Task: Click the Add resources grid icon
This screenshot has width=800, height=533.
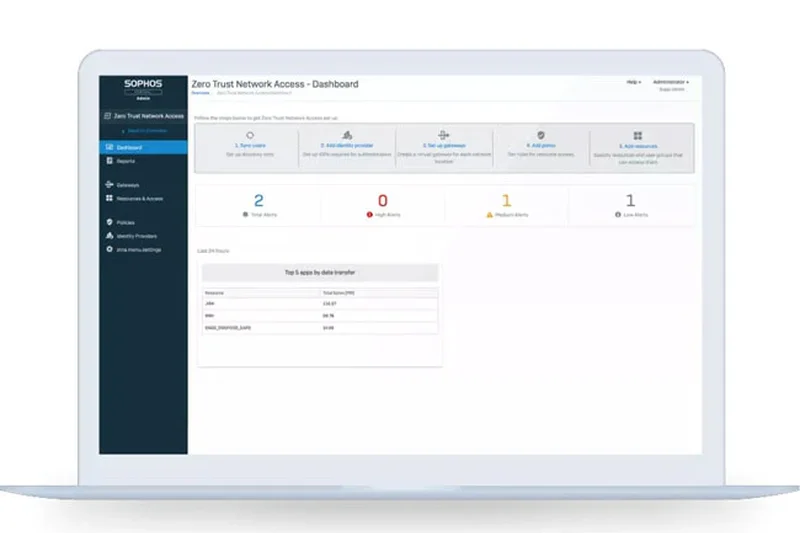Action: coord(638,135)
